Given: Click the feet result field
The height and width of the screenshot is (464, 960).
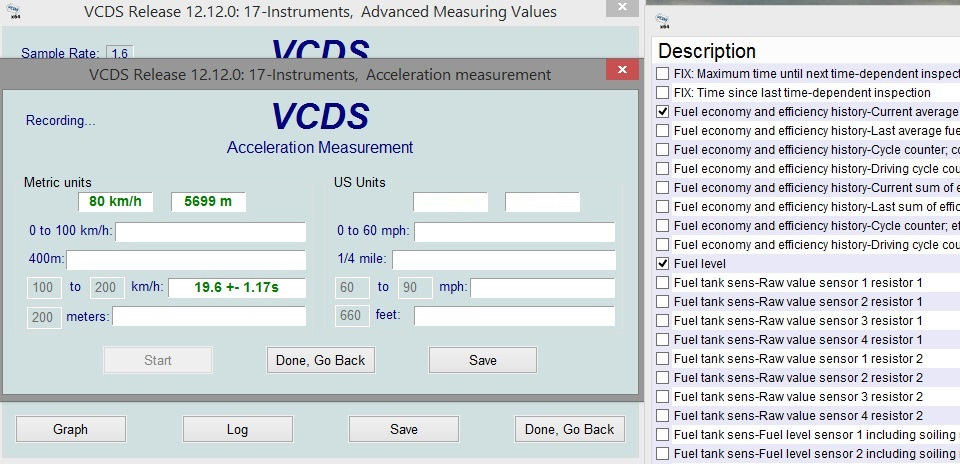Looking at the screenshot, I should 514,316.
